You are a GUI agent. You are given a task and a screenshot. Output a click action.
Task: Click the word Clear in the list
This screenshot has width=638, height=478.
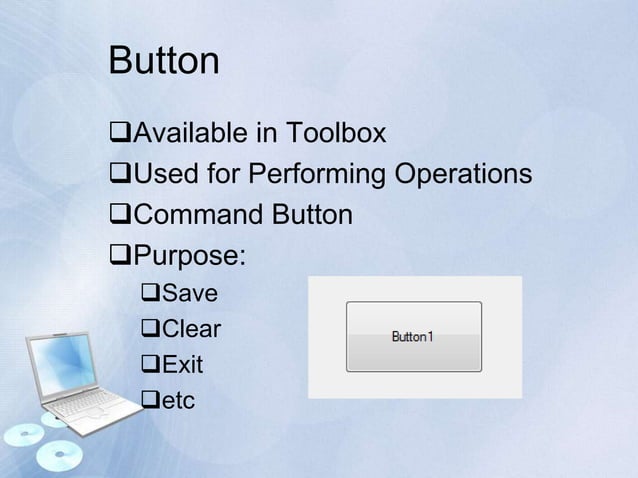pos(192,328)
